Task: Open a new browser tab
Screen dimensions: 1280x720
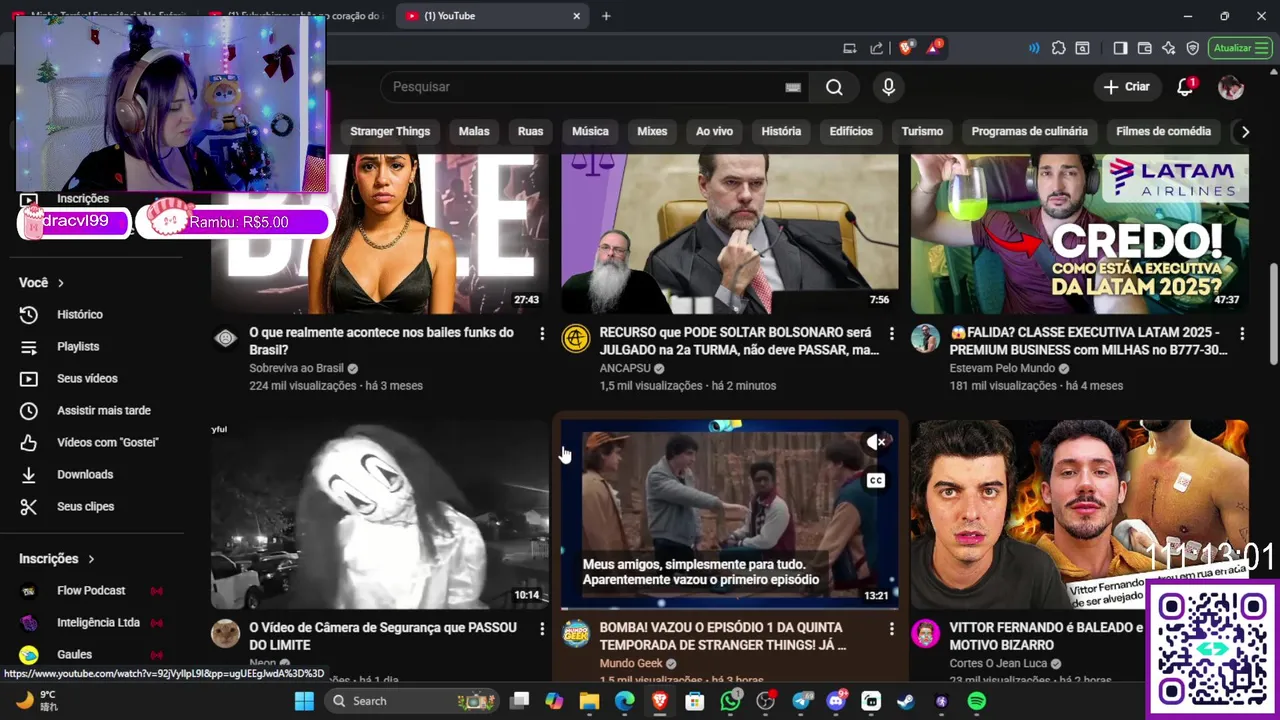Action: point(606,16)
